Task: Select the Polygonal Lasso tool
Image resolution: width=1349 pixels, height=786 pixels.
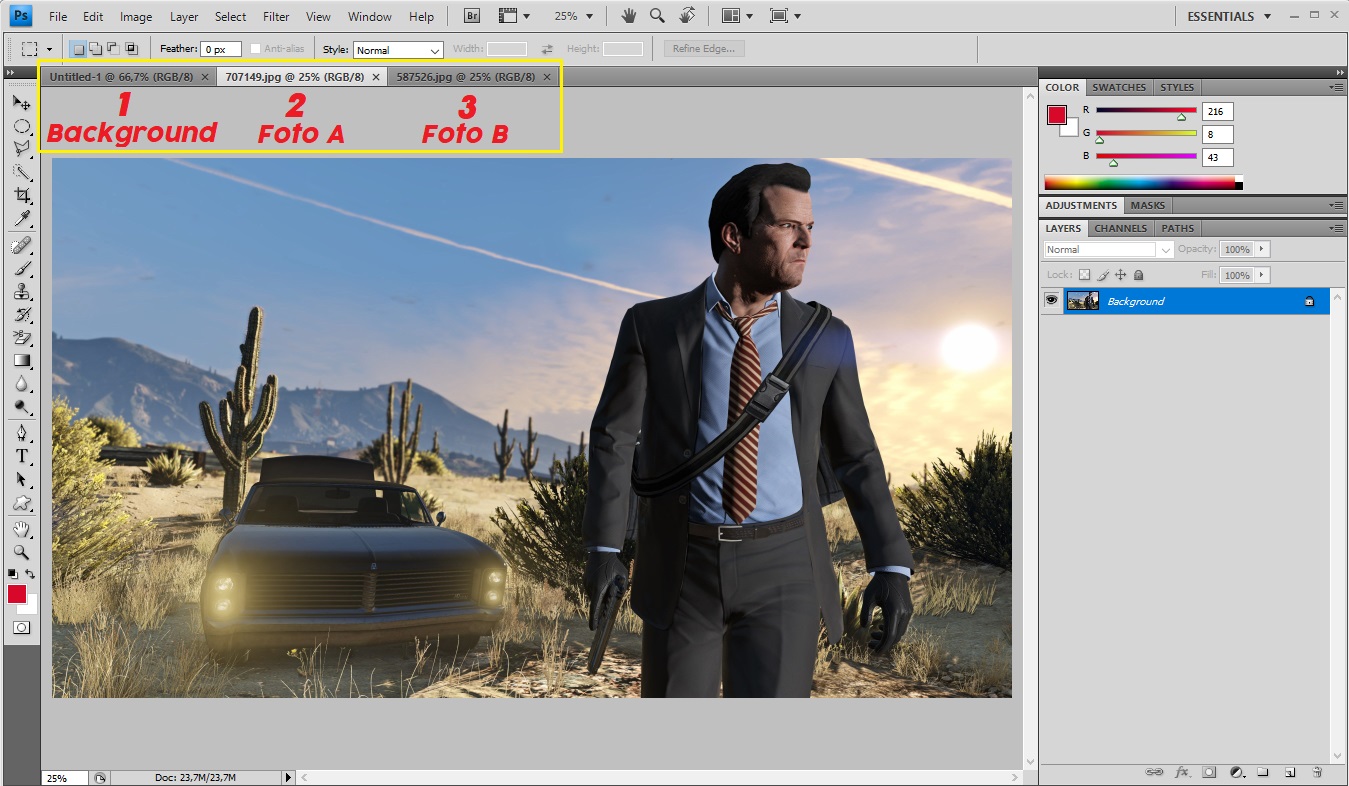Action: click(21, 149)
